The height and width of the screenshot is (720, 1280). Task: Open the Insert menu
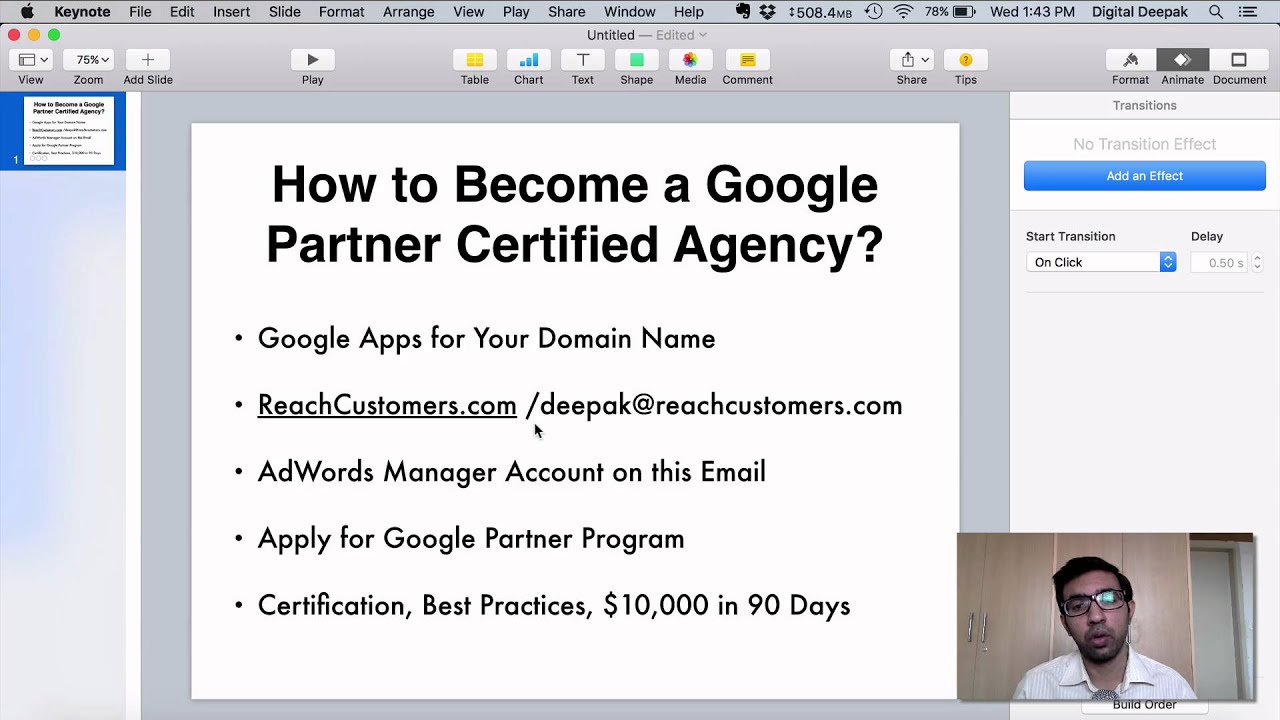coord(231,12)
